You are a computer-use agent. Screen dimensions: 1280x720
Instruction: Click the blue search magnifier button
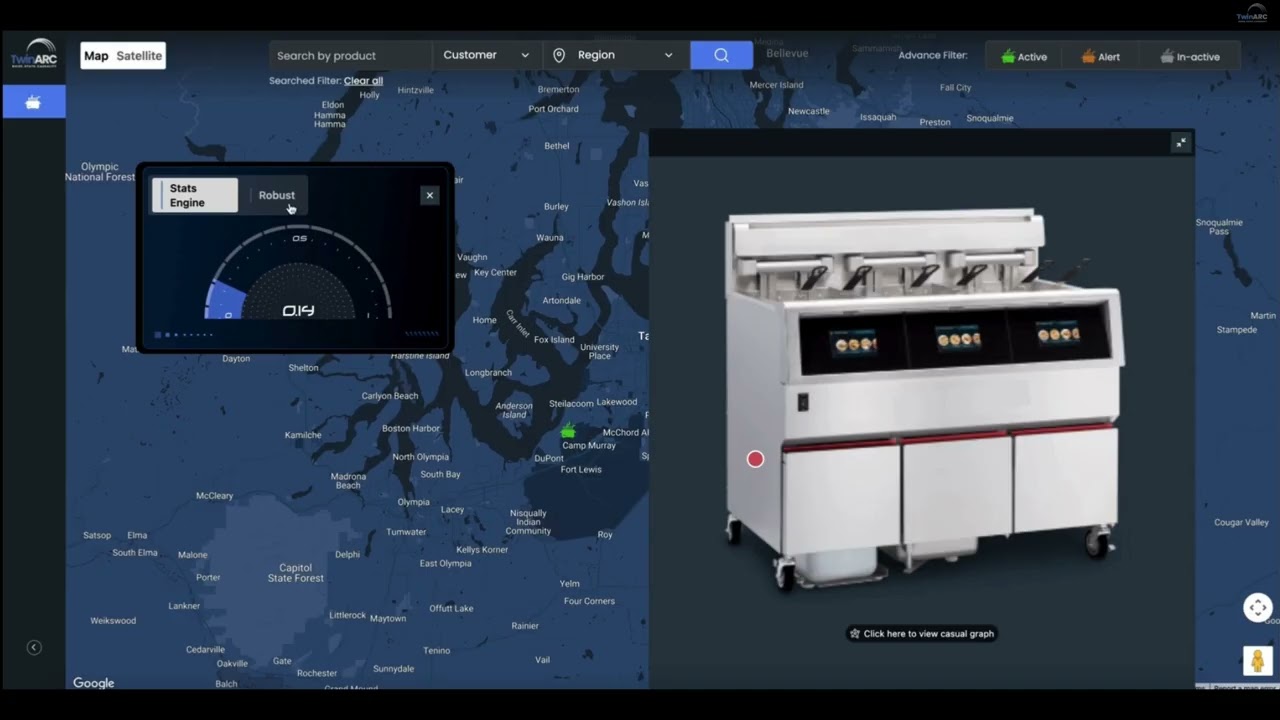coord(721,55)
